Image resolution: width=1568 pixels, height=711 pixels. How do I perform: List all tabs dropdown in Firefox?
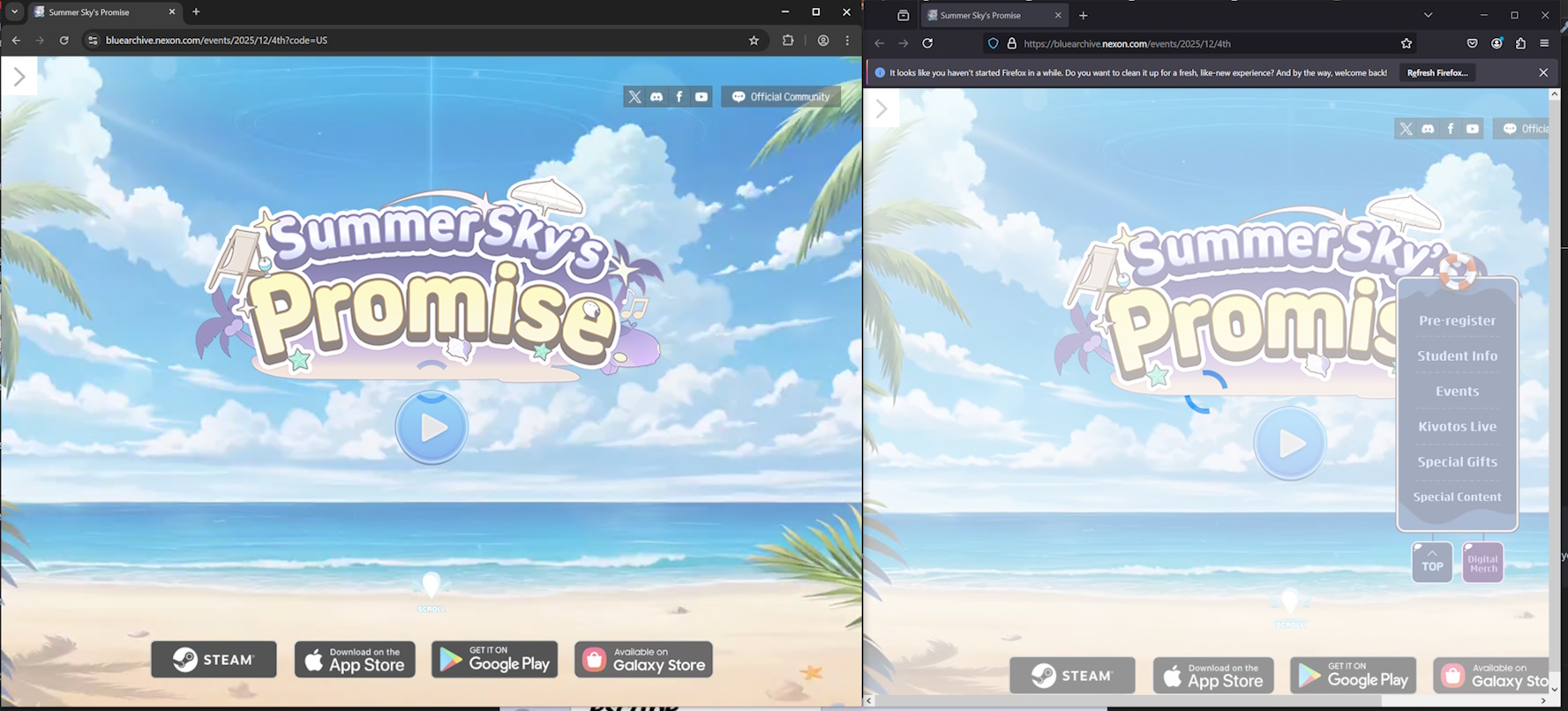(x=1428, y=15)
